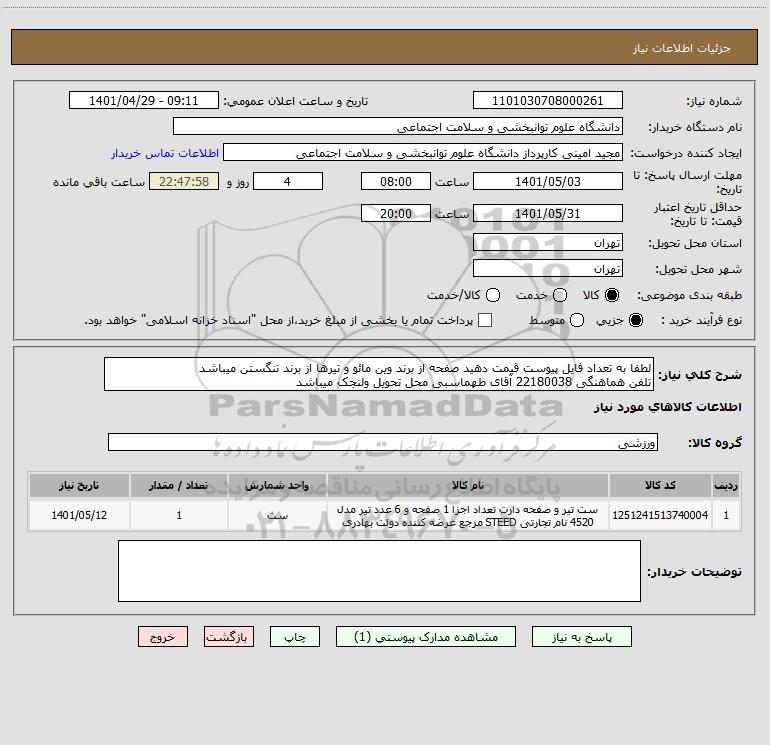Click the price validity date 1401/05/31

[548, 213]
